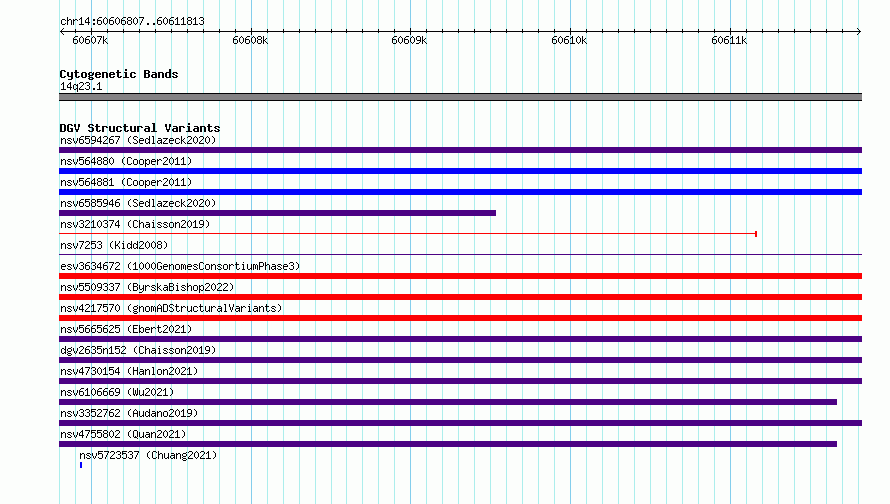Screen dimensions: 890x504
Task: Click the nsv4755802 (Quan2021) label
Action: pos(123,434)
